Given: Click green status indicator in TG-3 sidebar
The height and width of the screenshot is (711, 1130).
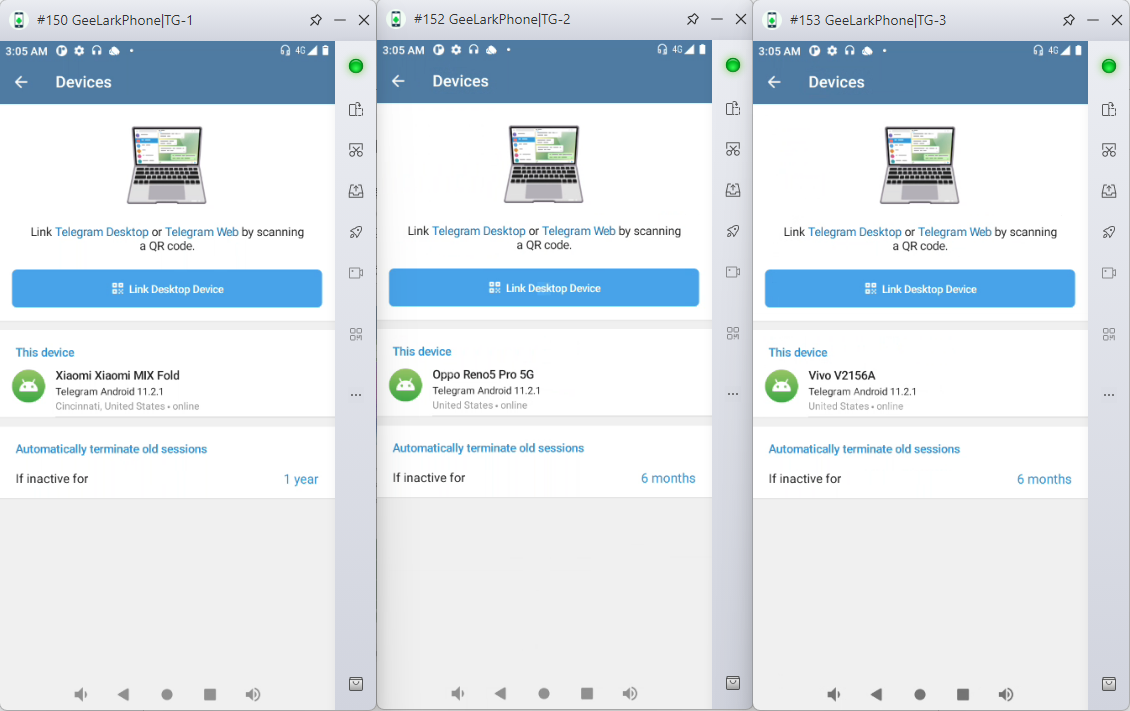Looking at the screenshot, I should pyautogui.click(x=1109, y=66).
